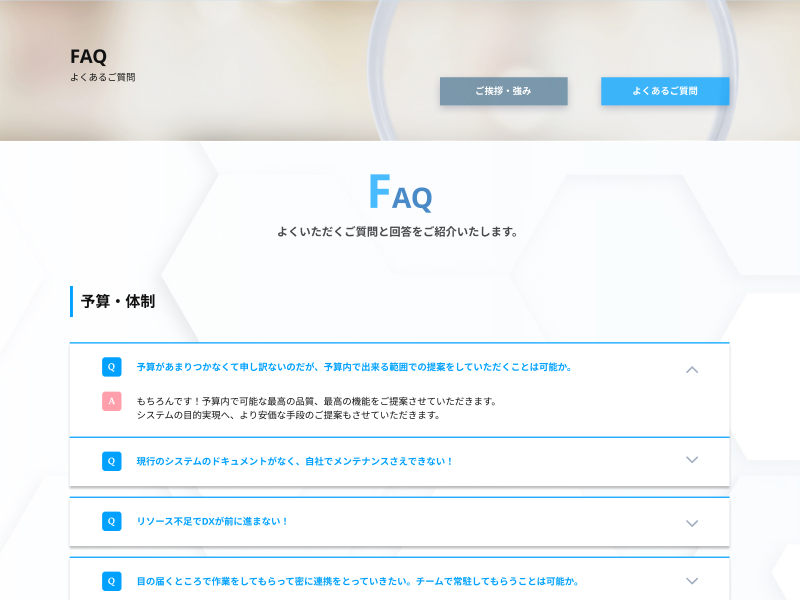Expand the チームで常駐 question chevron
800x600 pixels.
click(692, 581)
